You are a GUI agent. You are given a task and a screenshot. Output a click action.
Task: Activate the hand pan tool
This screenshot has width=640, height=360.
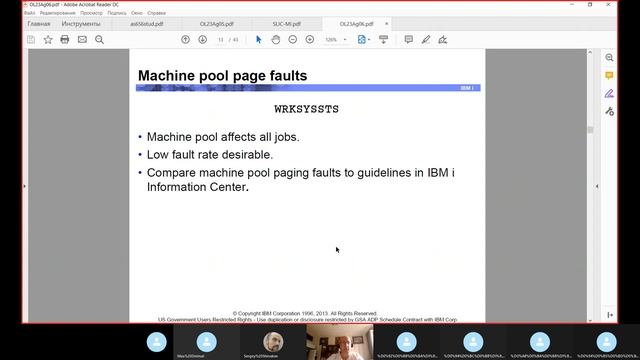click(276, 40)
